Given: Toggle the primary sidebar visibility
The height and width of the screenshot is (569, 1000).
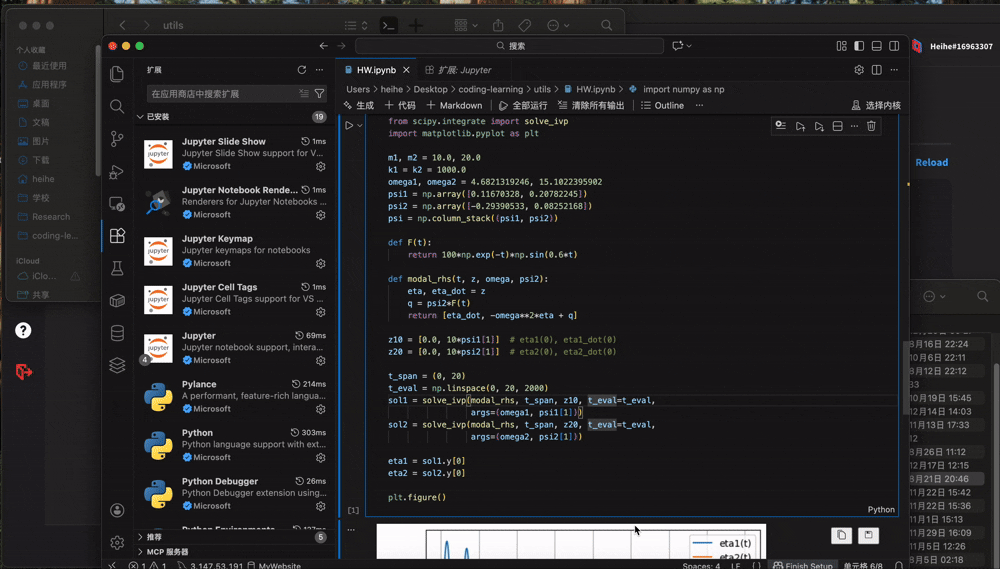Looking at the screenshot, I should pyautogui.click(x=858, y=46).
